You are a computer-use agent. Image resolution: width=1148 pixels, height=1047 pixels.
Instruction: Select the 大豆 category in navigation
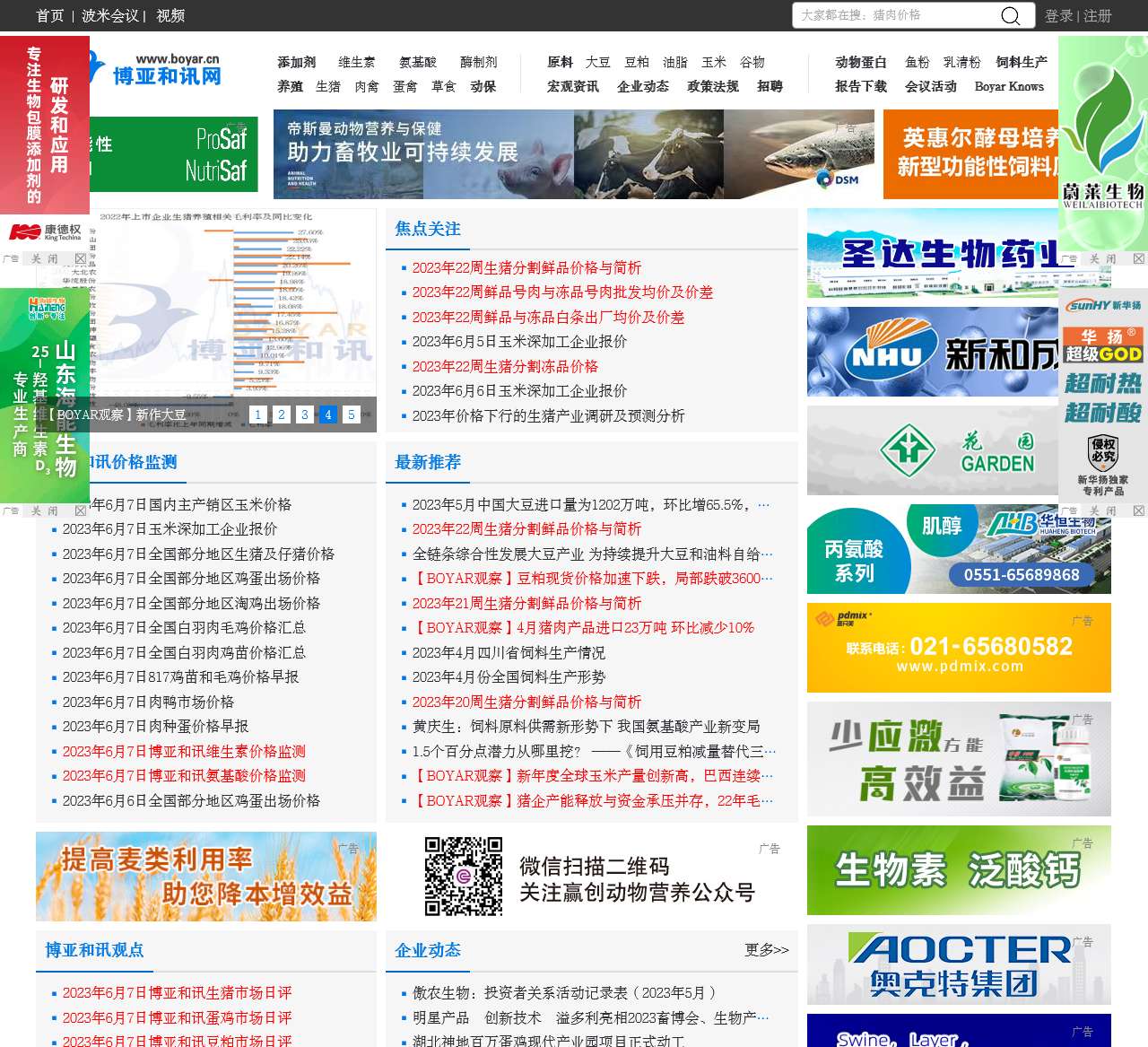(x=596, y=63)
